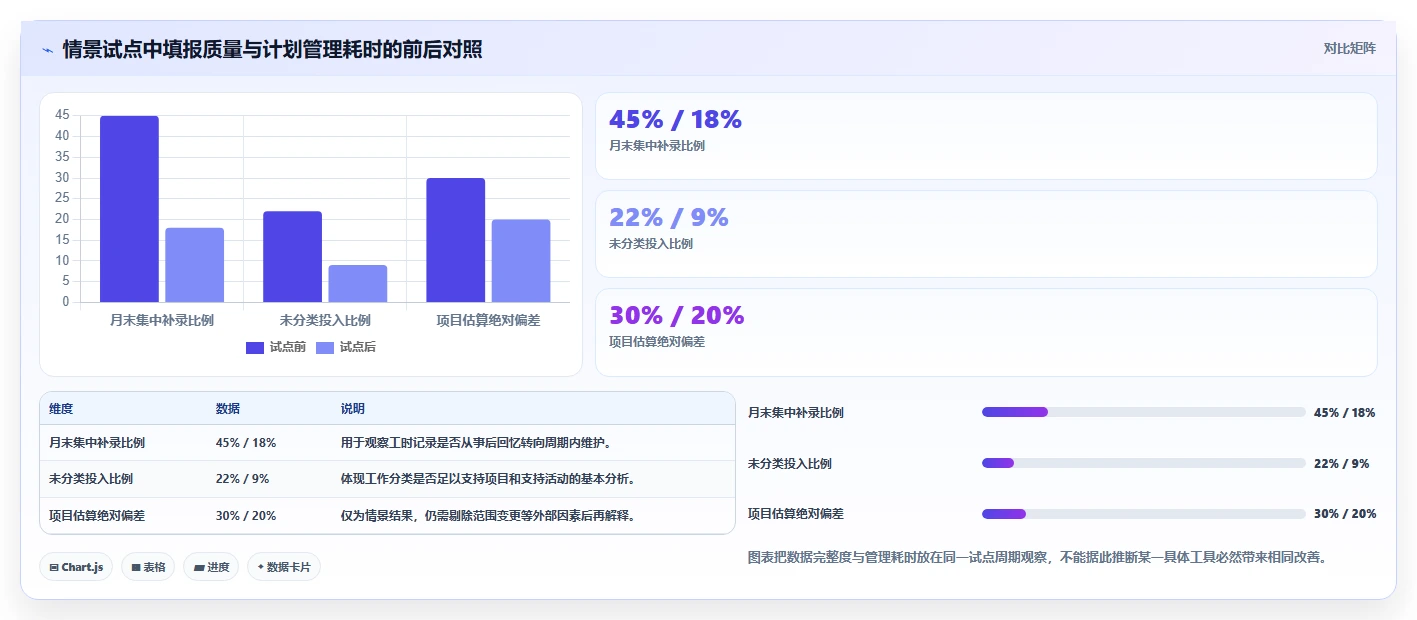This screenshot has width=1417, height=620.
Task: Click the header icon beside the title
Action: click(47, 50)
